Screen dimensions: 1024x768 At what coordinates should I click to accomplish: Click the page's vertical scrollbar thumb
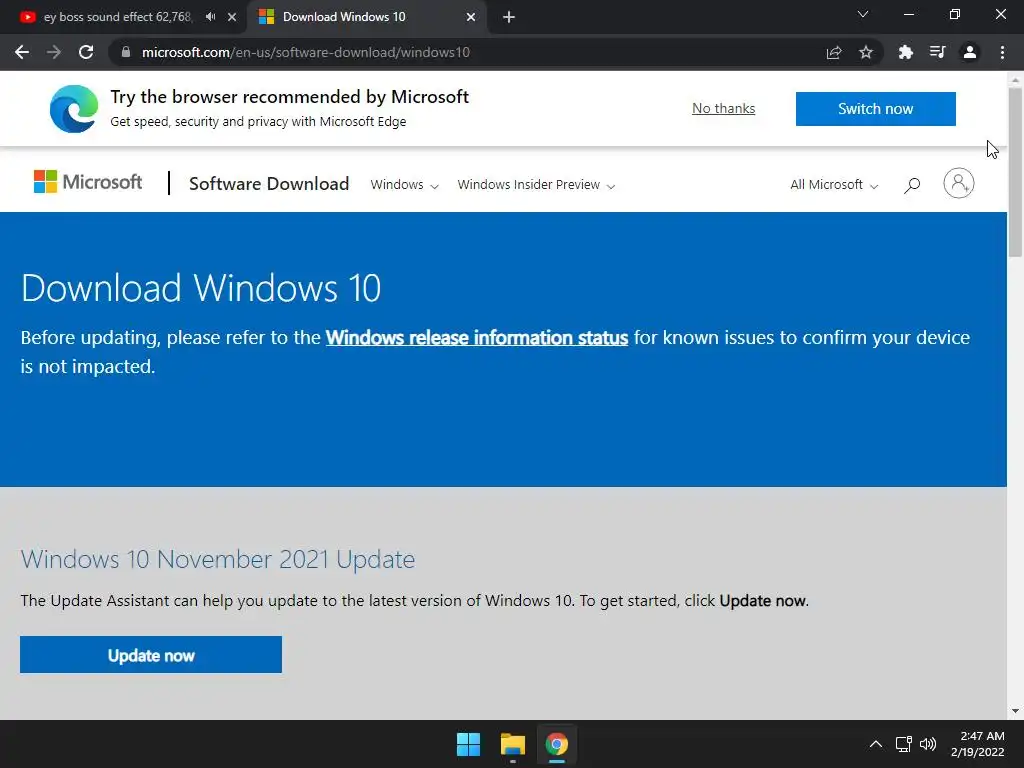pyautogui.click(x=1015, y=172)
